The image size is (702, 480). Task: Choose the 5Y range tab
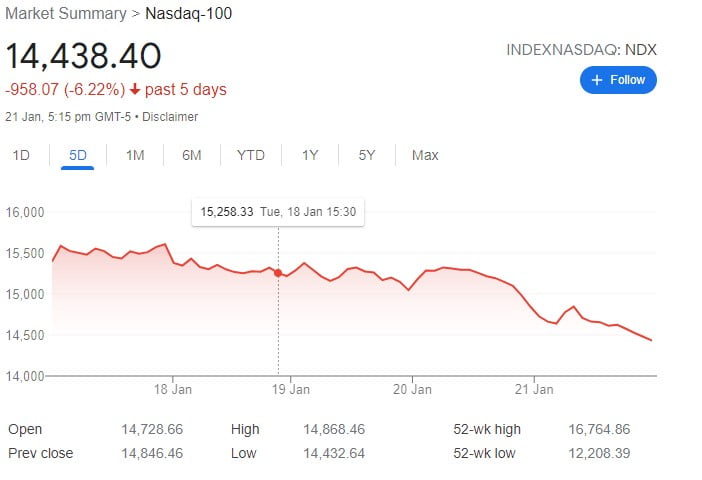pos(367,155)
